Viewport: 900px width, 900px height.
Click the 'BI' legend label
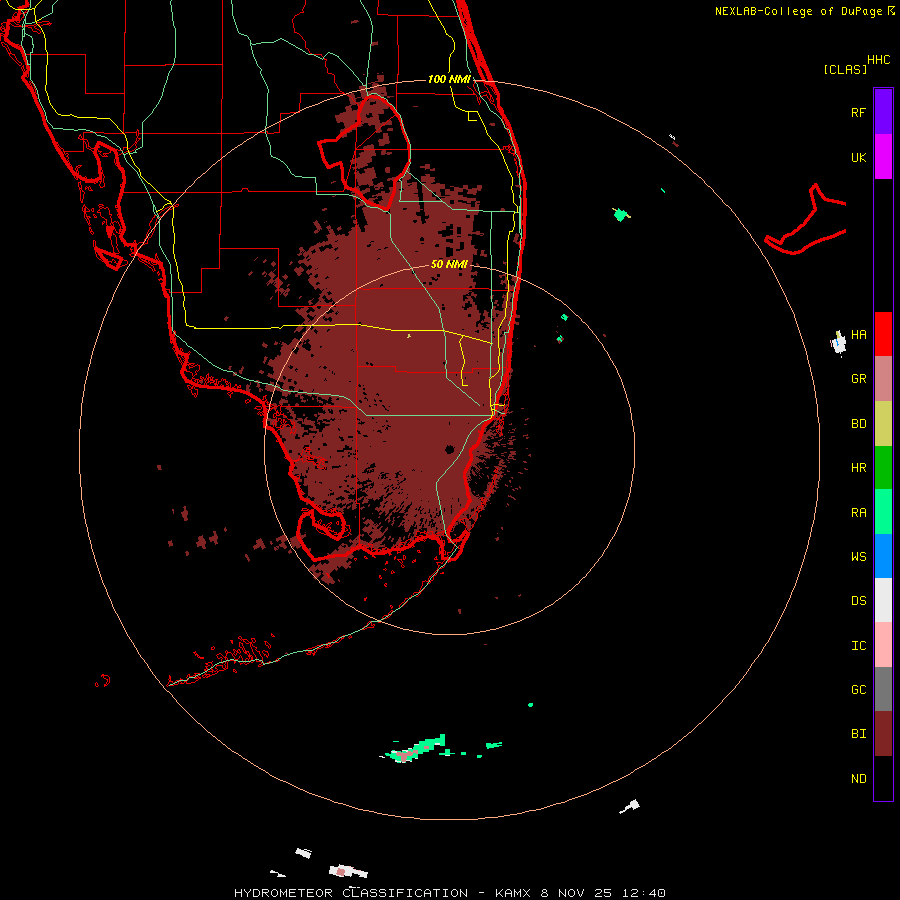pyautogui.click(x=858, y=734)
